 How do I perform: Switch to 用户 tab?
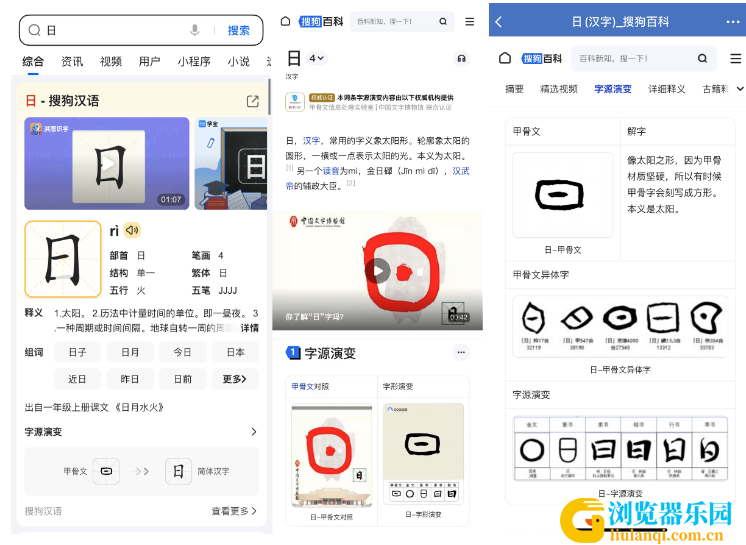149,61
